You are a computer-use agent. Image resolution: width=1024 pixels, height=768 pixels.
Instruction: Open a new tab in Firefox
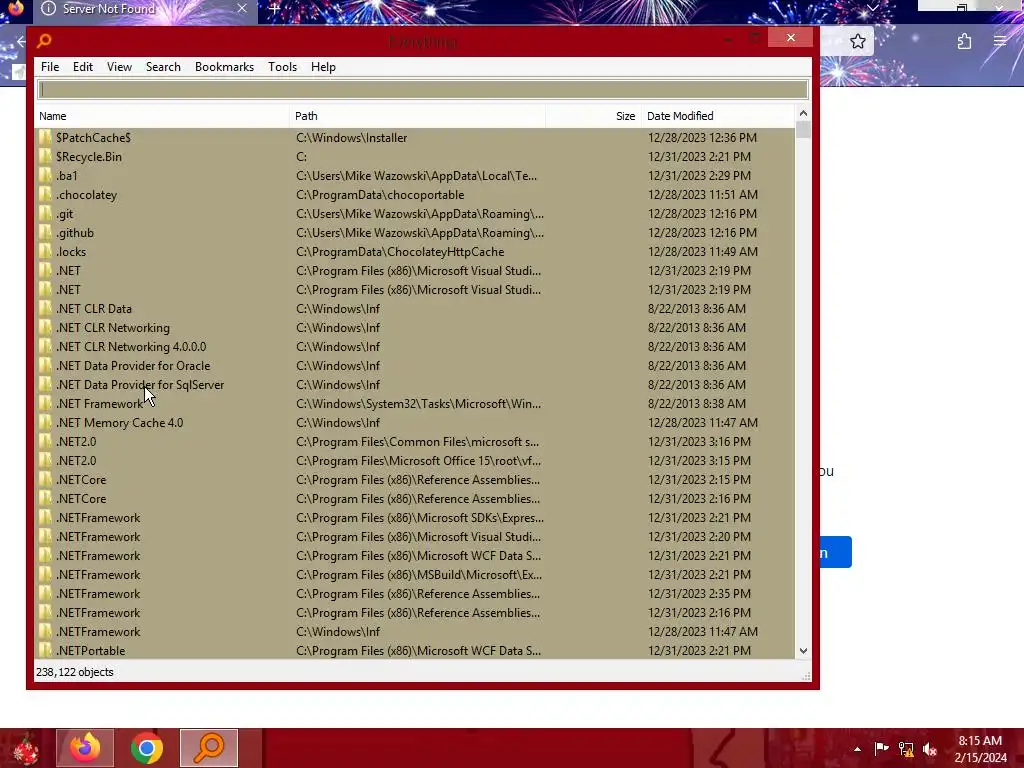[x=274, y=9]
